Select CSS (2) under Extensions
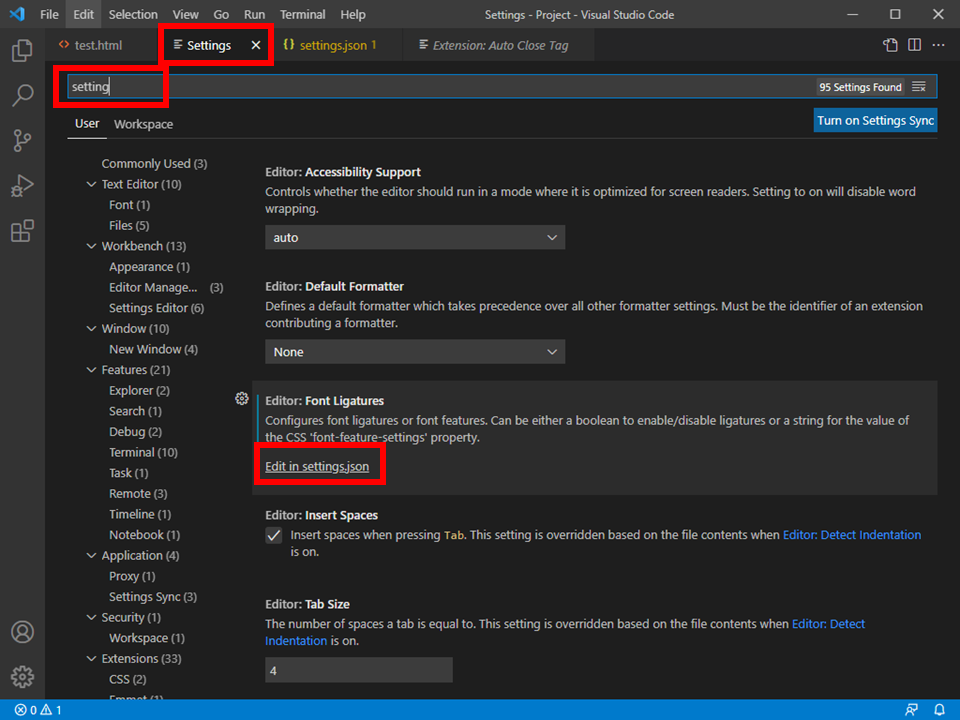 click(x=128, y=680)
